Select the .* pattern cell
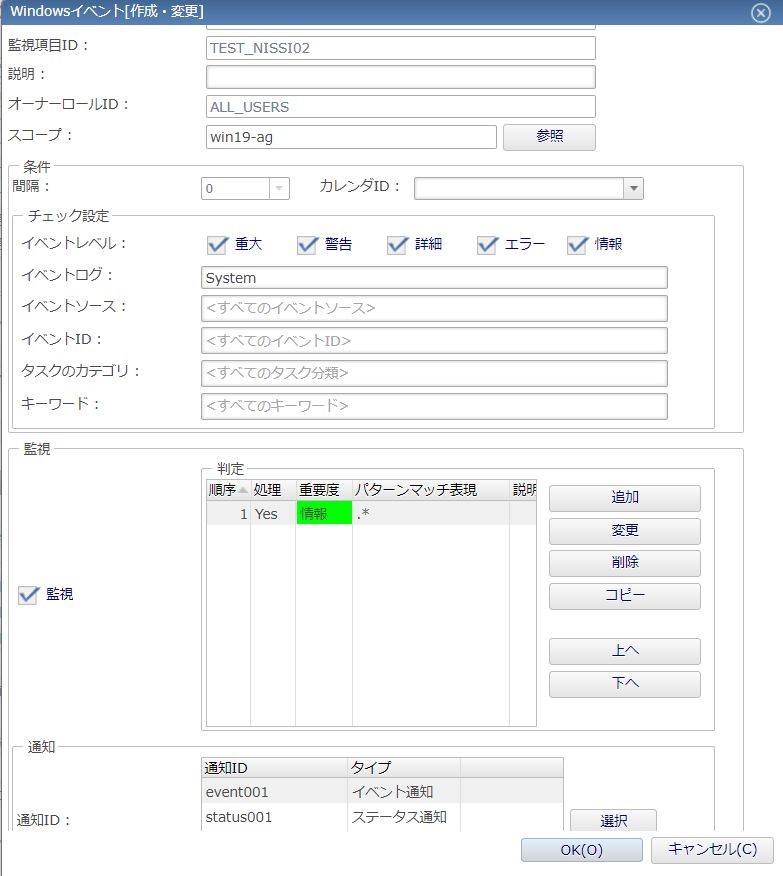783x876 pixels. pyautogui.click(x=431, y=513)
